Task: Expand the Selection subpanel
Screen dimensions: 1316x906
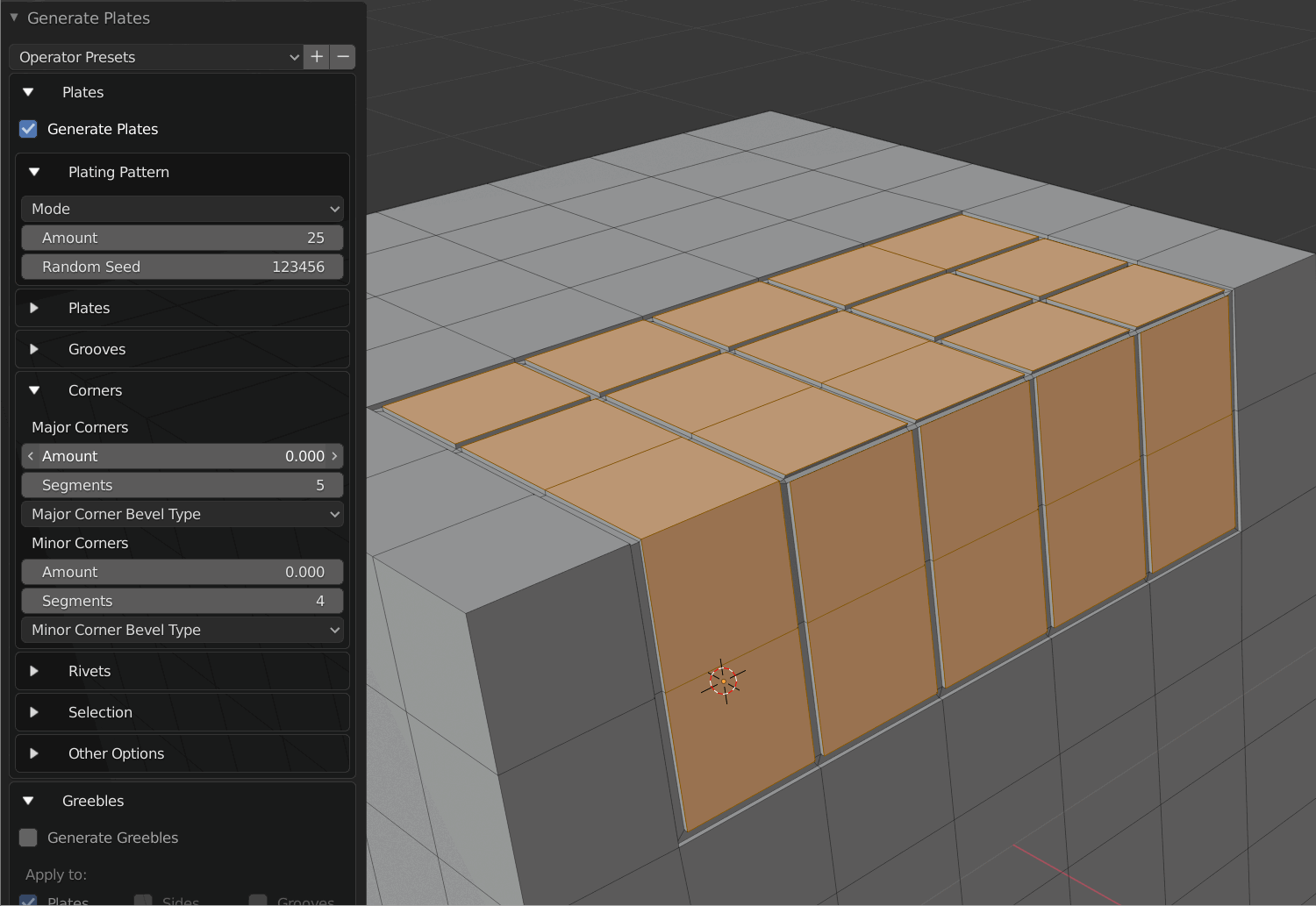Action: tap(34, 712)
